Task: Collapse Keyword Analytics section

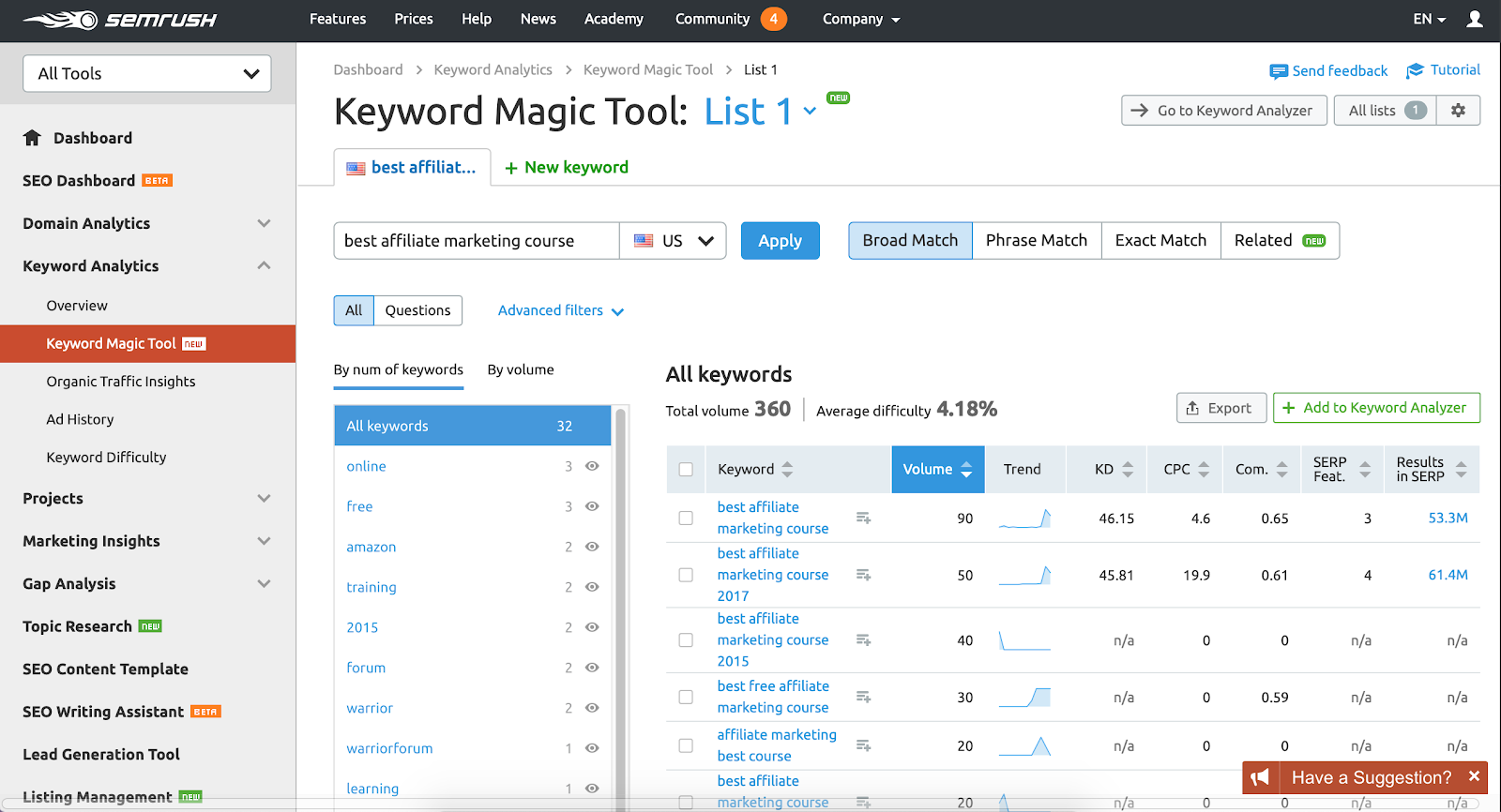Action: [x=264, y=265]
